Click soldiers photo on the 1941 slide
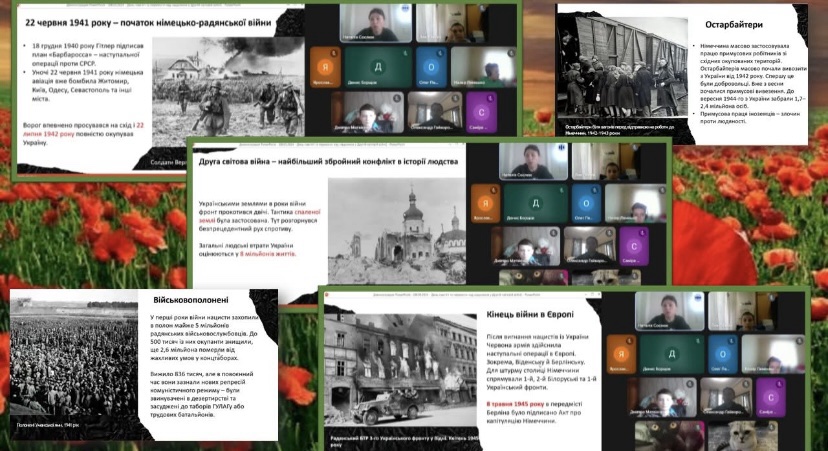The width and height of the screenshot is (828, 451). point(228,91)
